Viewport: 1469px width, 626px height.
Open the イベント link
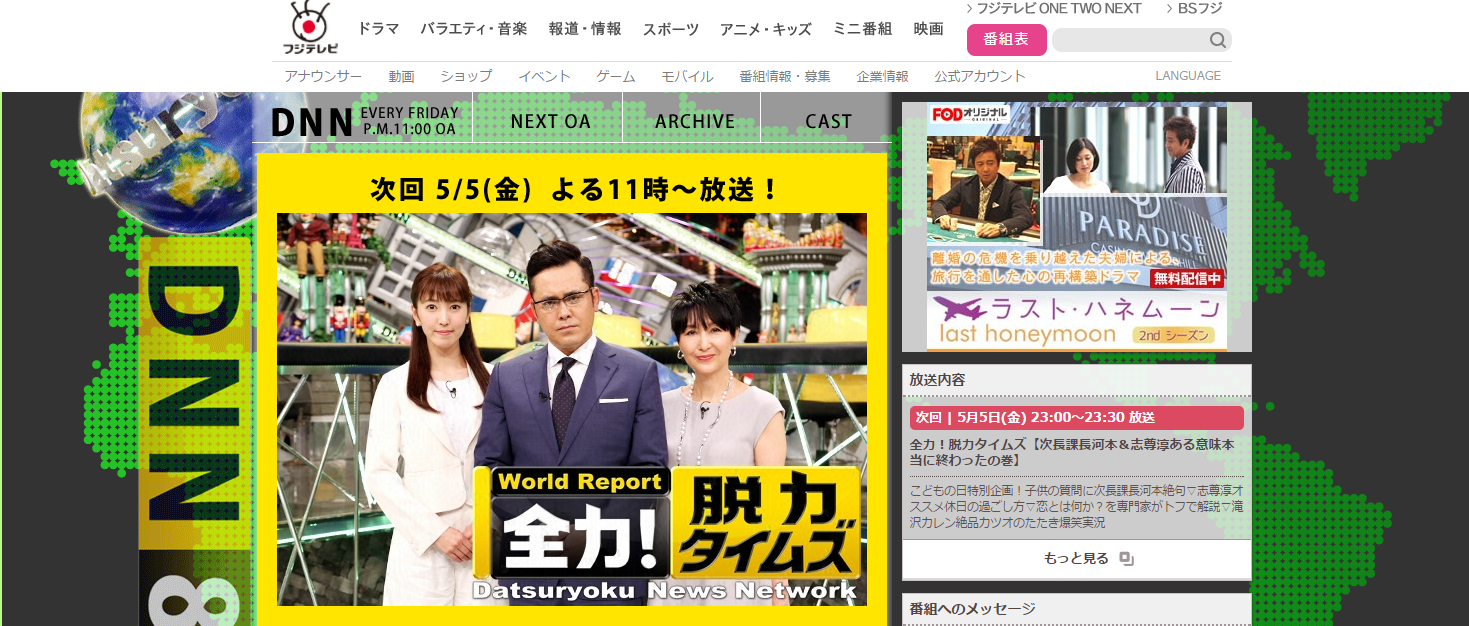tap(544, 76)
